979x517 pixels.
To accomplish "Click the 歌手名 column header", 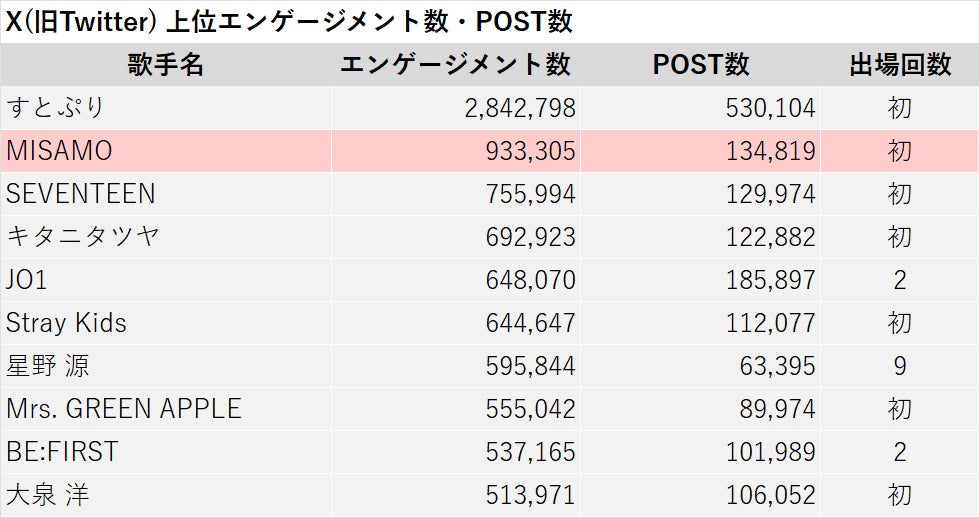I will pyautogui.click(x=165, y=65).
